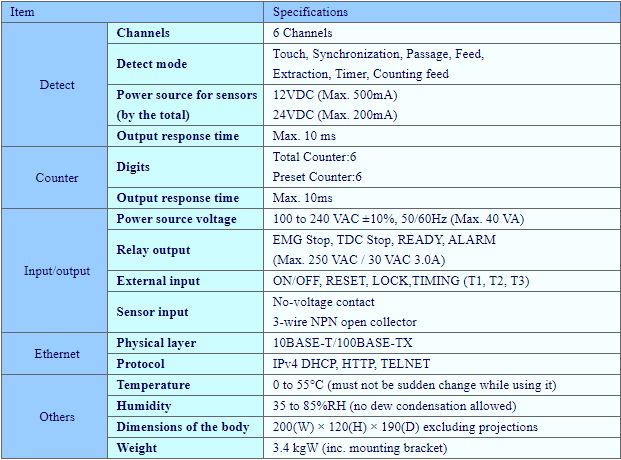Click the Digits row label
The image size is (621, 460).
134,167
